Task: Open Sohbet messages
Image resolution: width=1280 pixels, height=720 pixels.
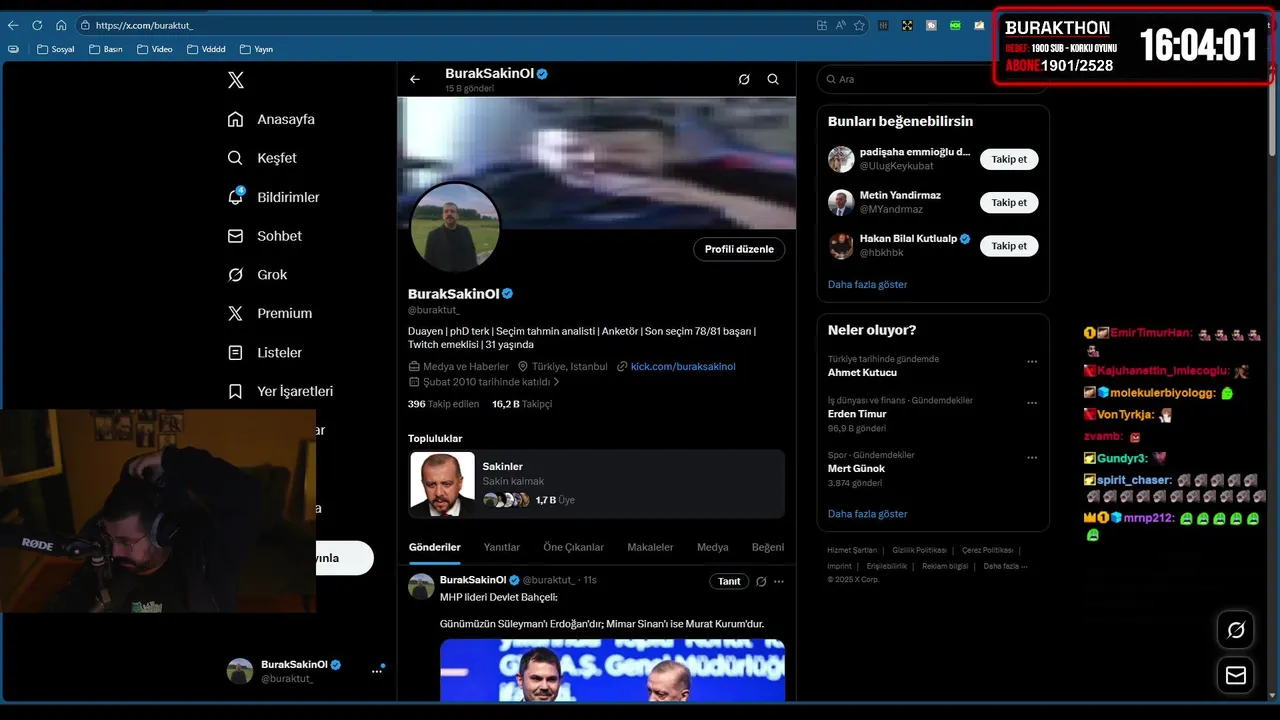Action: 264,236
